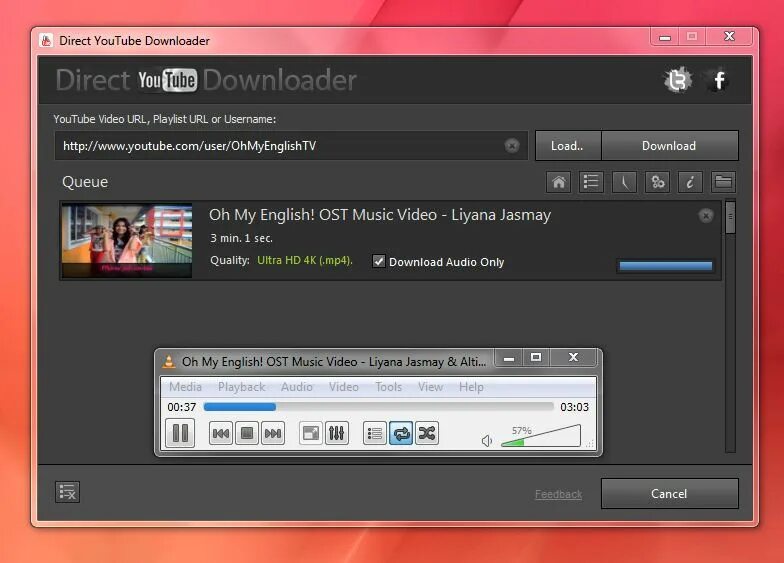Toggle fullscreen video in VLC
The height and width of the screenshot is (563, 784).
click(x=310, y=433)
